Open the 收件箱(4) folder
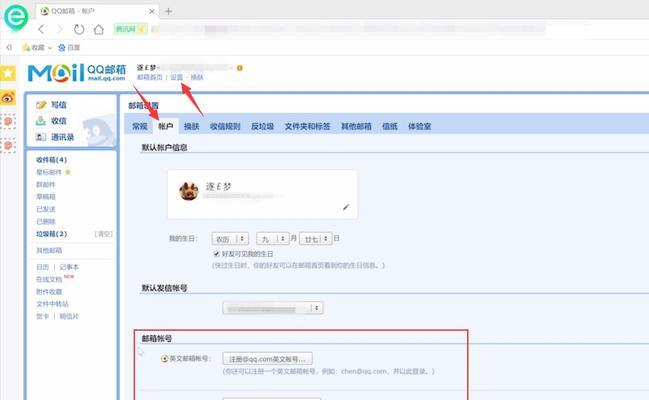 (x=51, y=160)
